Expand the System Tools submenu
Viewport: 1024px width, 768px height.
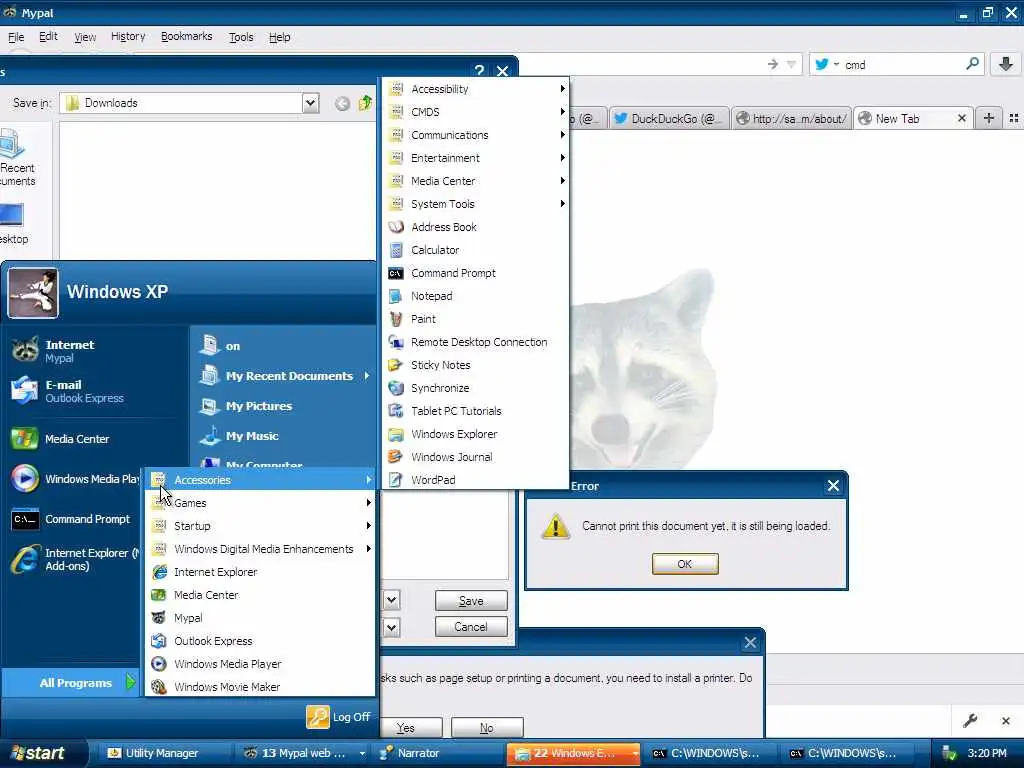[x=475, y=204]
